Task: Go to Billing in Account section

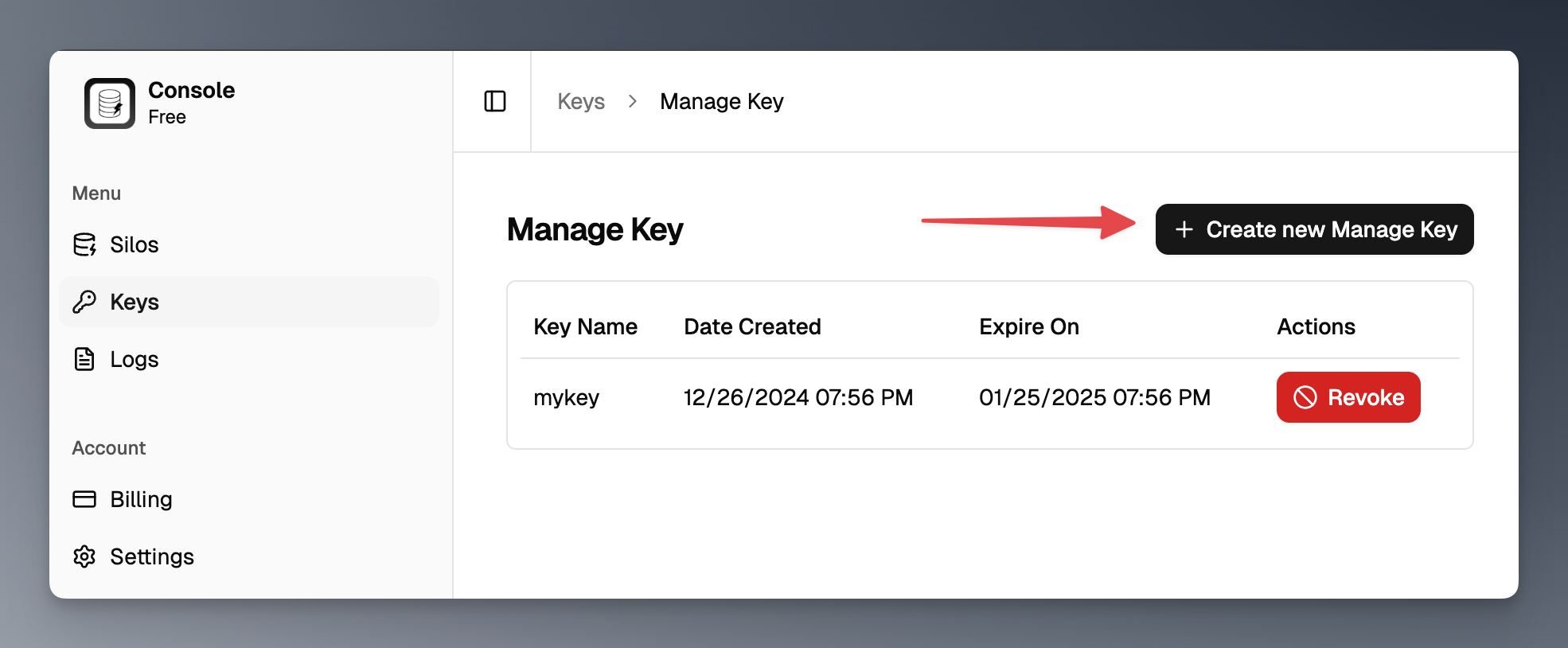Action: pyautogui.click(x=248, y=499)
